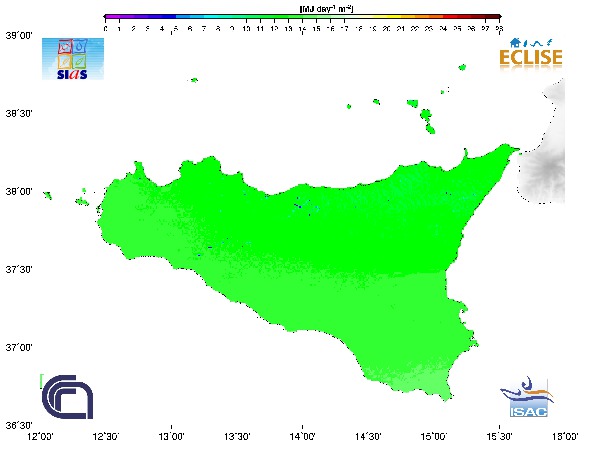This screenshot has width=600, height=450.
Task: Click the longitude label 13°30'
Action: click(237, 436)
